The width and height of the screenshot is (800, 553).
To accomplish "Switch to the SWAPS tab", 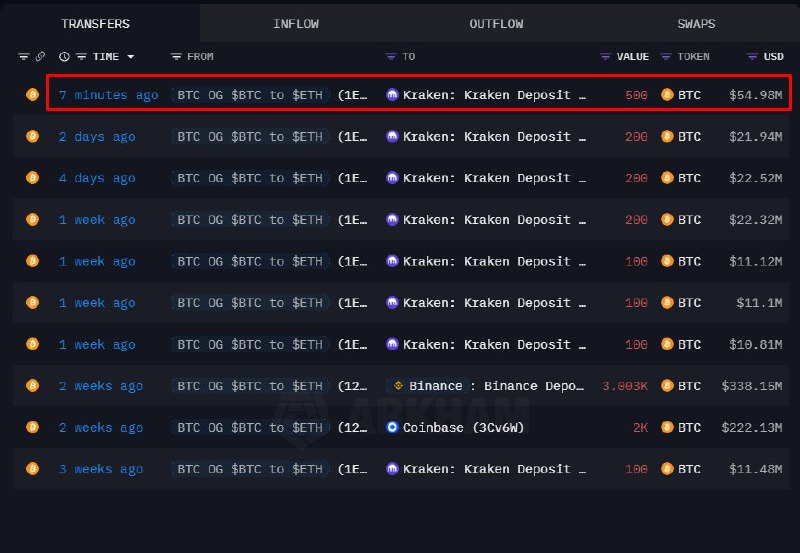I will [696, 24].
